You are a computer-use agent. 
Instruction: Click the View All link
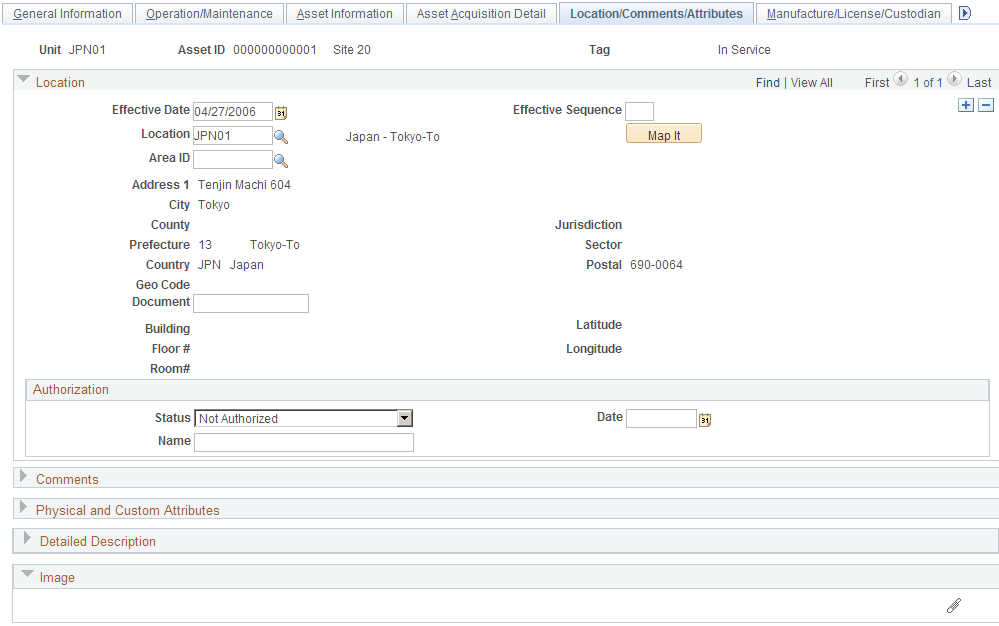(x=812, y=83)
